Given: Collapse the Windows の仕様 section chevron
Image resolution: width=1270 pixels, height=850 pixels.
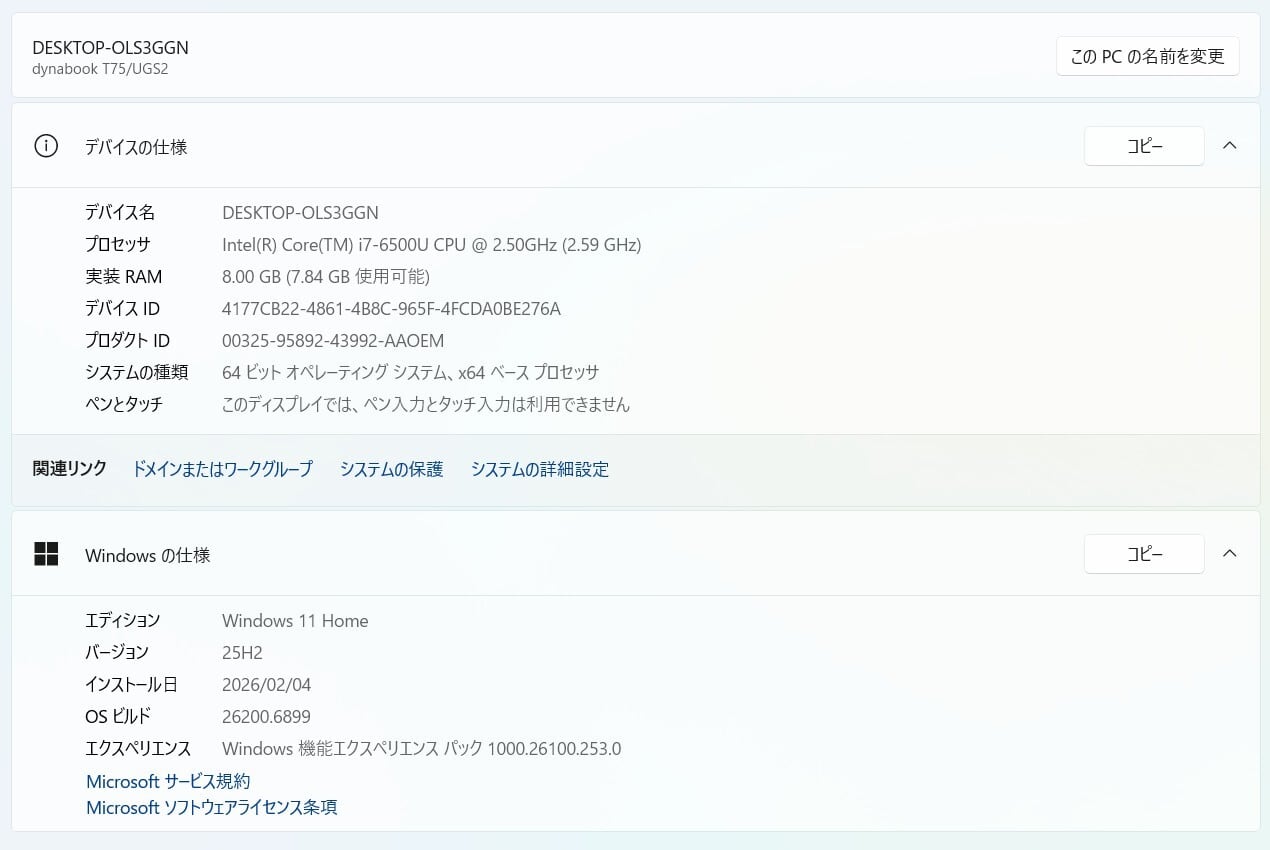Looking at the screenshot, I should 1230,553.
